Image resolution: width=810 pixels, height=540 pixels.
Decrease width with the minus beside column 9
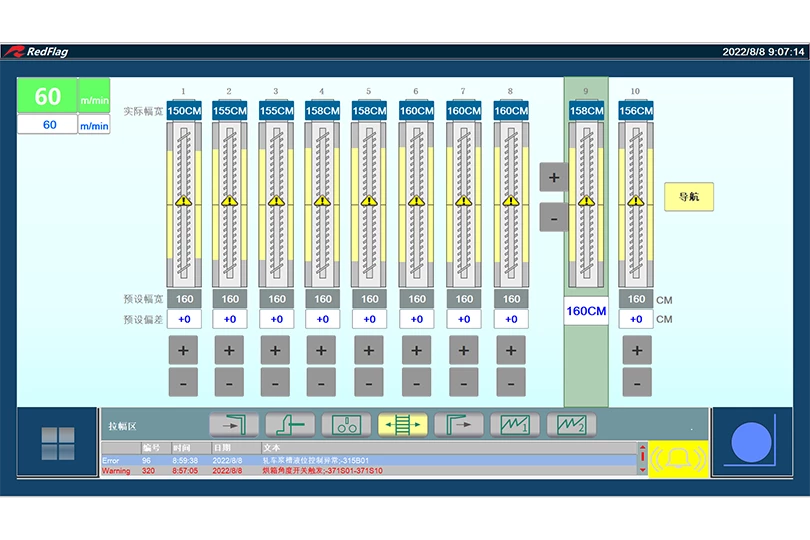pyautogui.click(x=553, y=218)
